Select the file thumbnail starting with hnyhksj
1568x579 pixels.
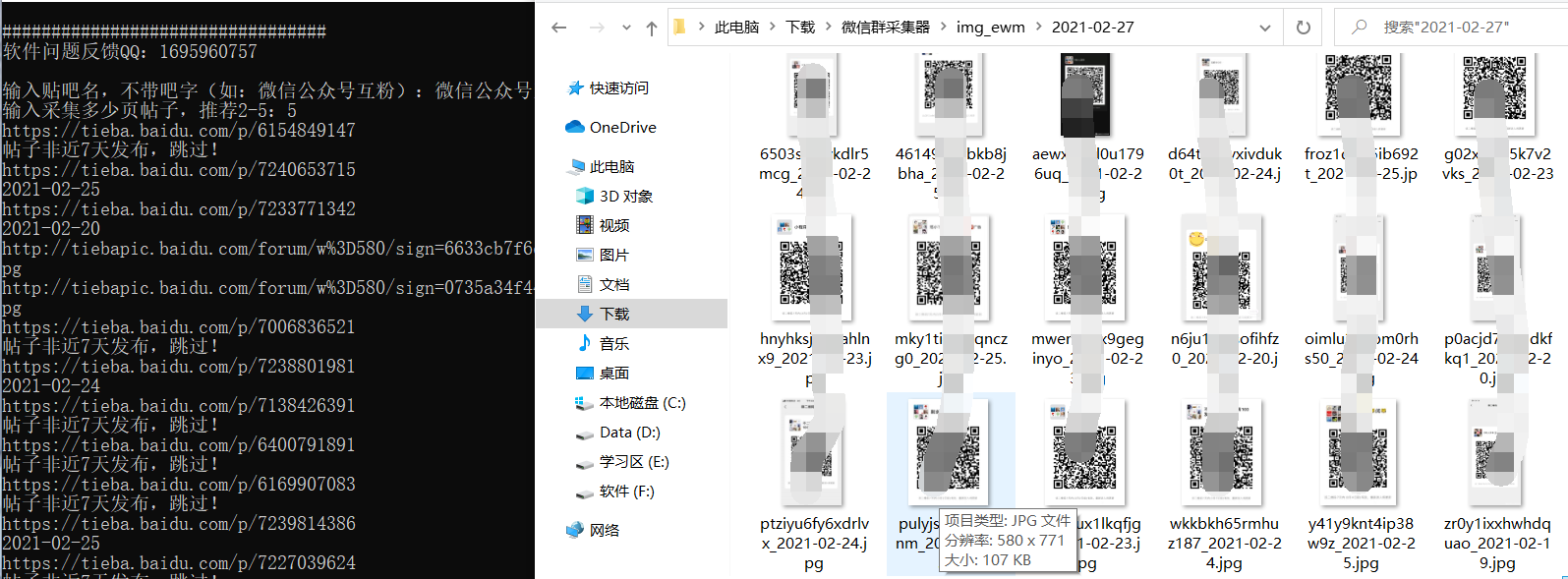click(814, 269)
